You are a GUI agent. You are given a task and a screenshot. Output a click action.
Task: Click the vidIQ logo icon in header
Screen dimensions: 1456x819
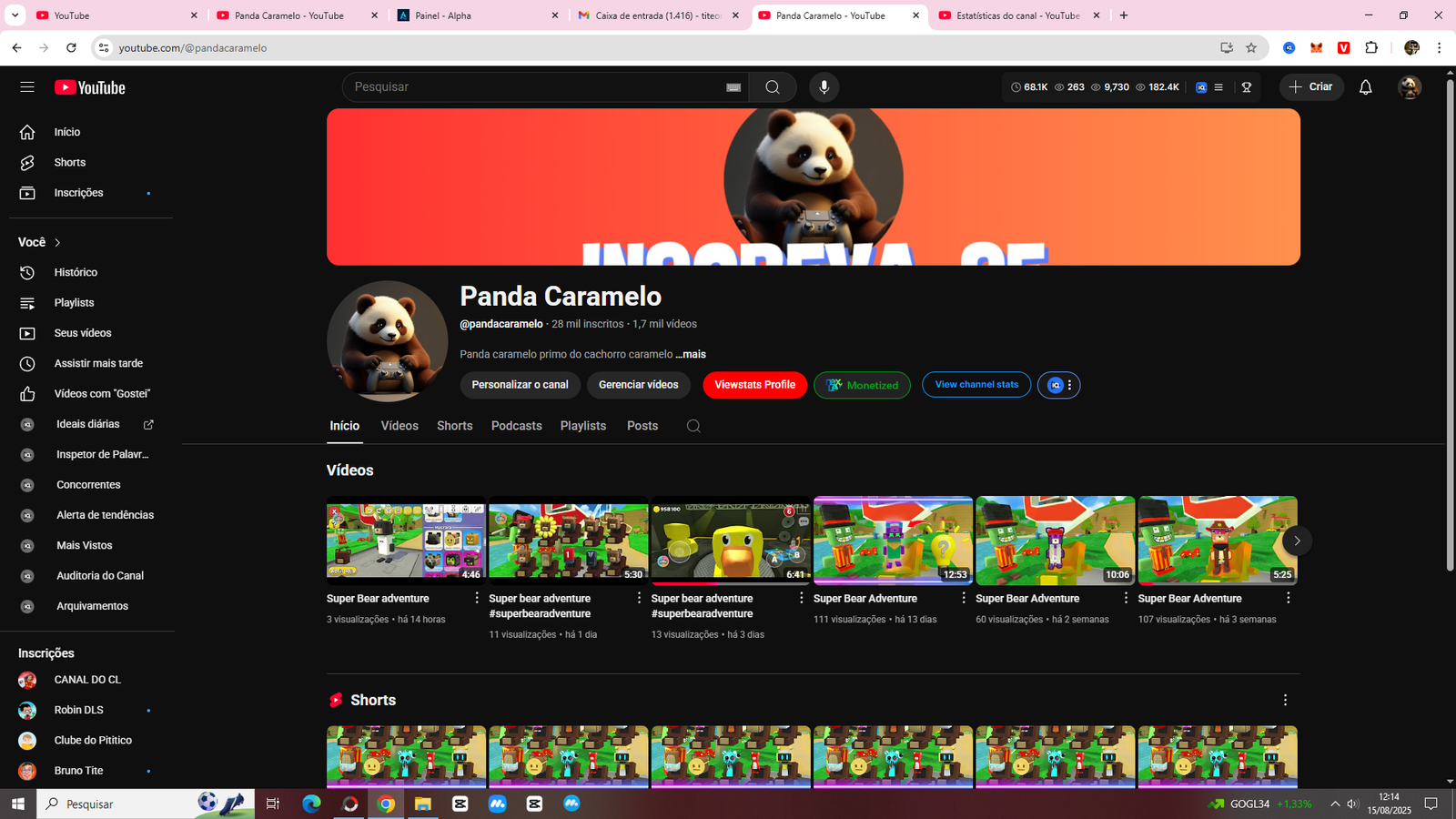point(1201,87)
